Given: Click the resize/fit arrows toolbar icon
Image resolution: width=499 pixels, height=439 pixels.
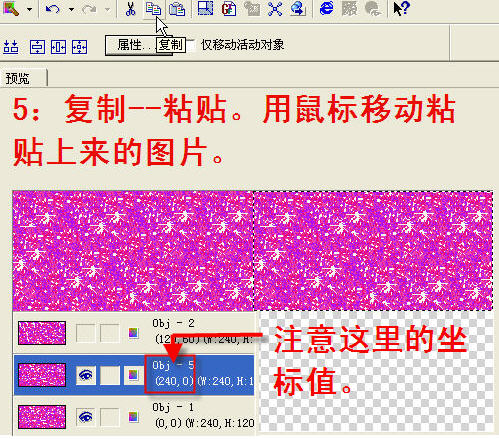Looking at the screenshot, I should 275,9.
